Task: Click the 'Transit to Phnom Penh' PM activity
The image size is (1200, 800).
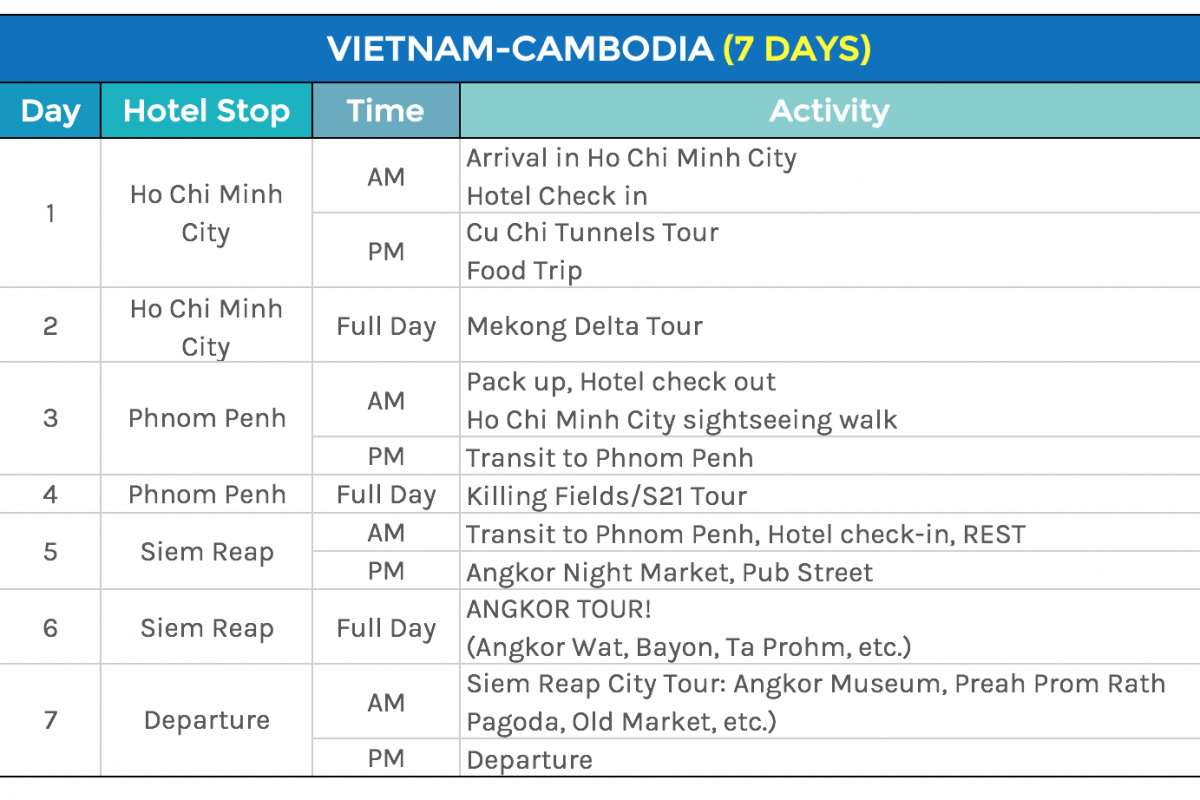Action: tap(610, 458)
